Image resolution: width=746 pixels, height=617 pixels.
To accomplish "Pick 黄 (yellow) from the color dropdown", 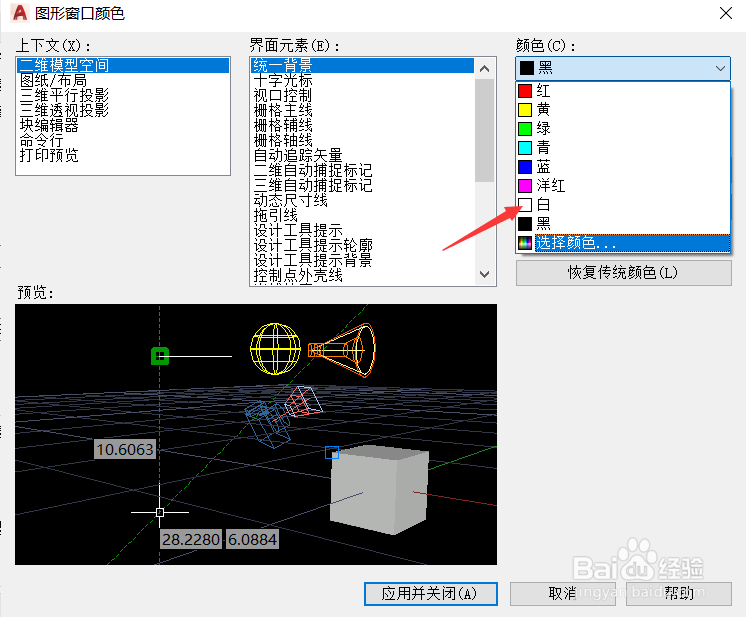I will [623, 109].
